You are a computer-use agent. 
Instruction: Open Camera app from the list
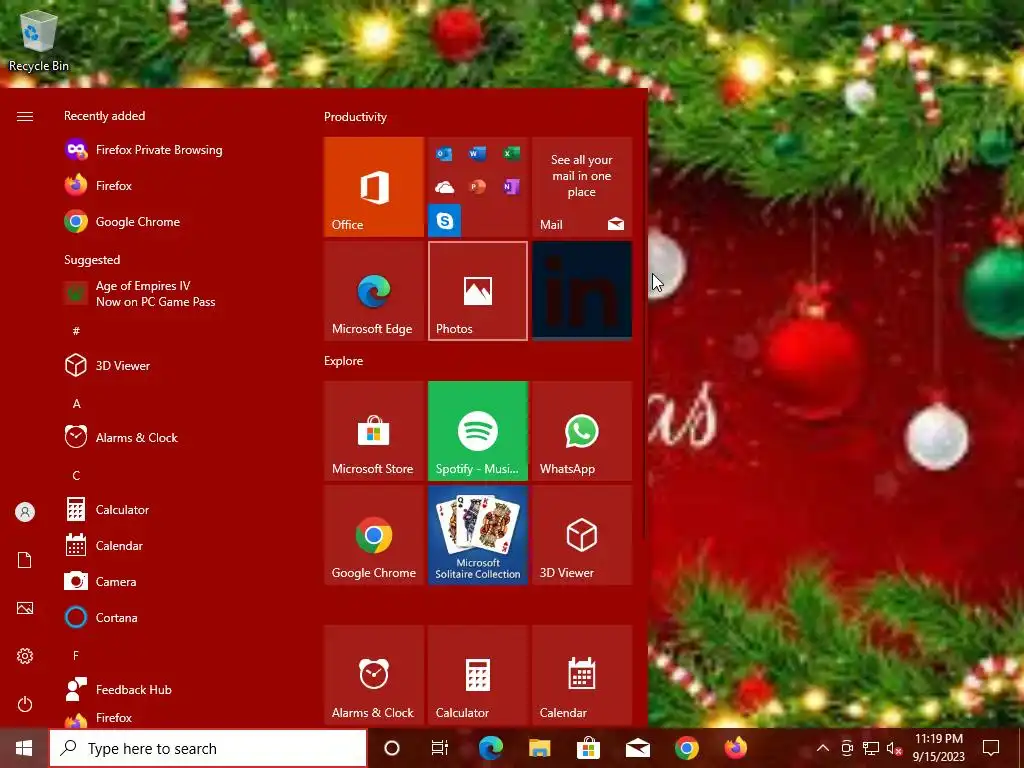point(100,581)
